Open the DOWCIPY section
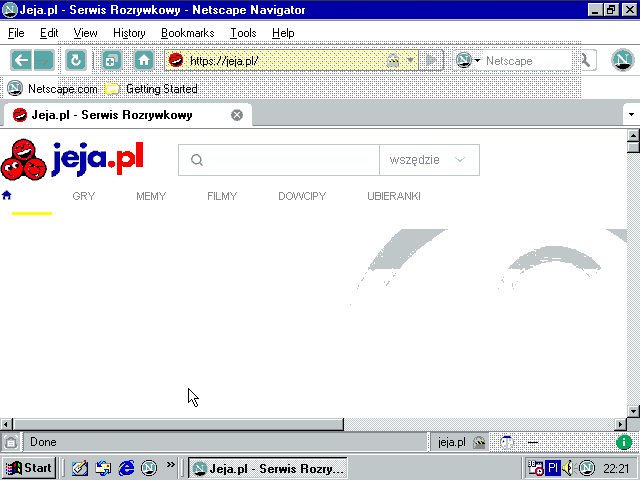This screenshot has height=480, width=640. [302, 196]
